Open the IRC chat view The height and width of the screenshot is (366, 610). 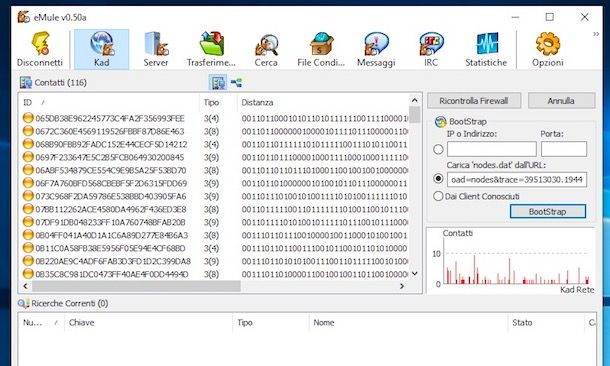[x=431, y=49]
